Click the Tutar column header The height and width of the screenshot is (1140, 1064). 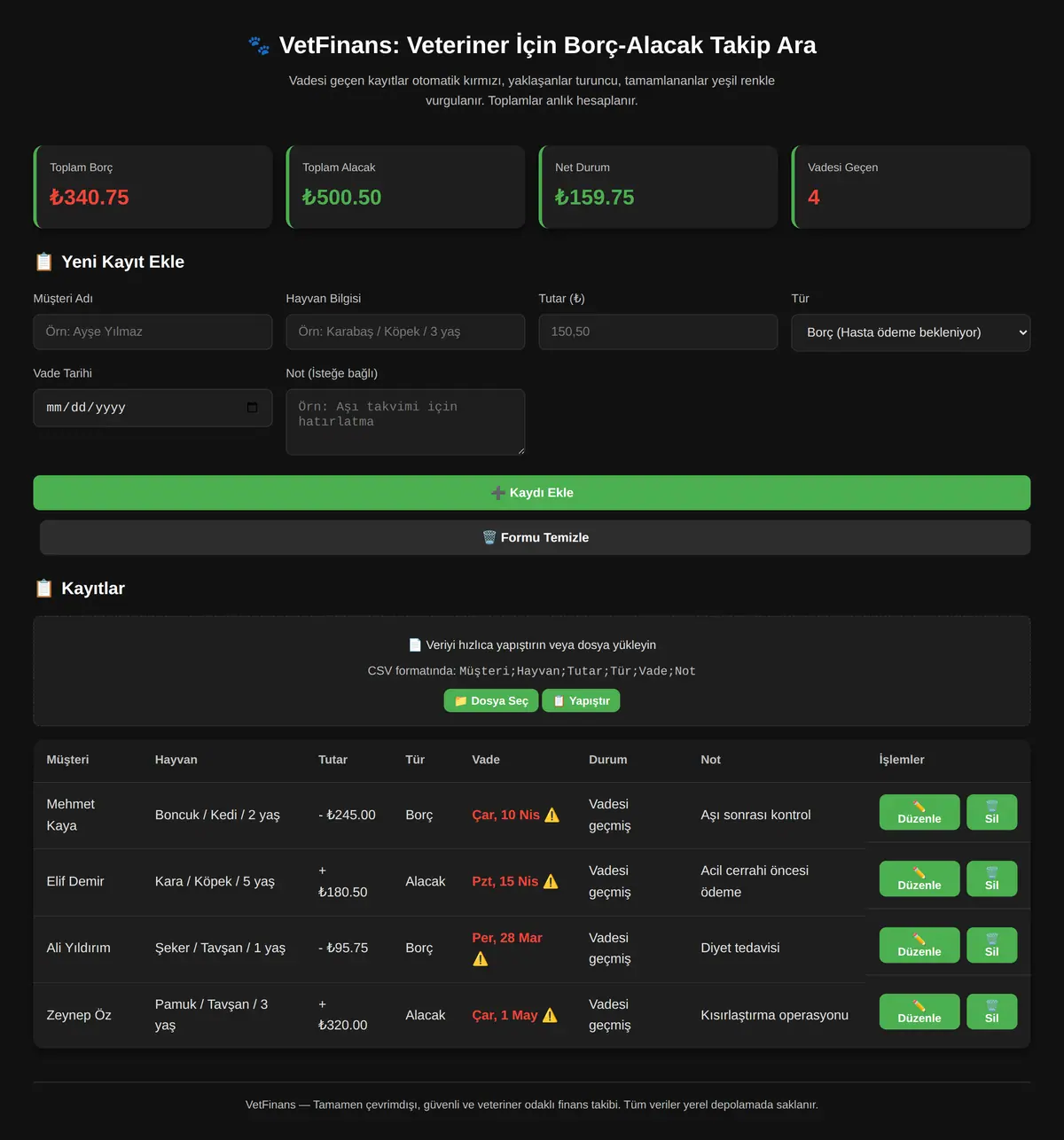[x=333, y=760]
